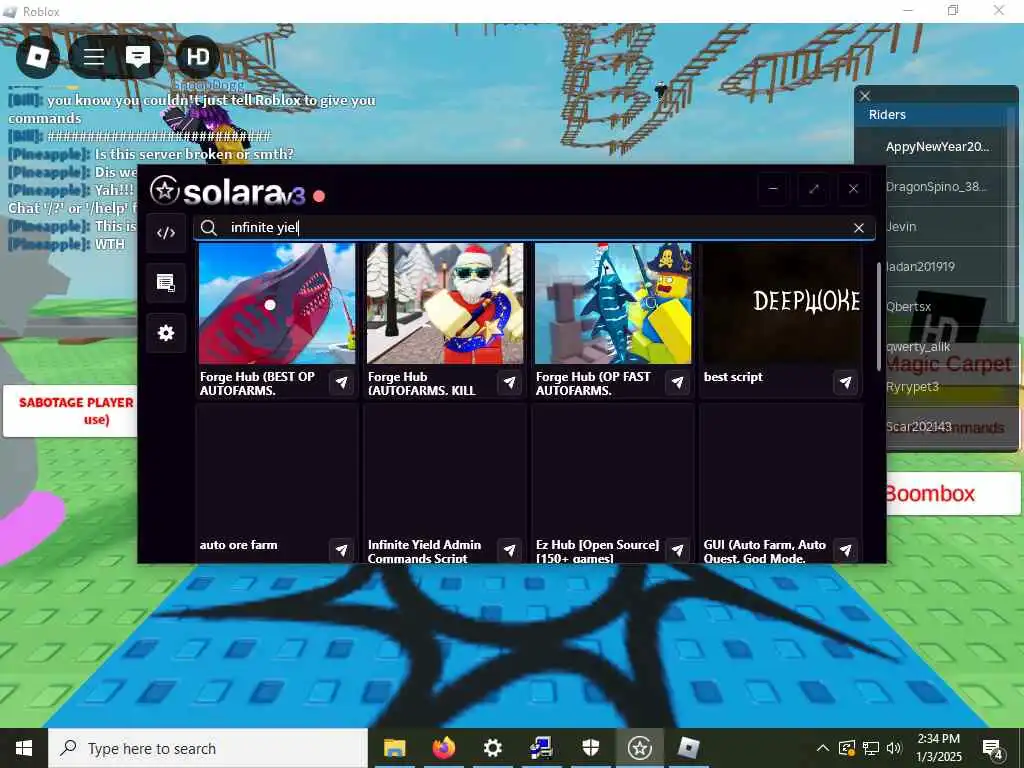The height and width of the screenshot is (768, 1024).
Task: Launch Firefox from the taskbar
Action: [x=443, y=748]
